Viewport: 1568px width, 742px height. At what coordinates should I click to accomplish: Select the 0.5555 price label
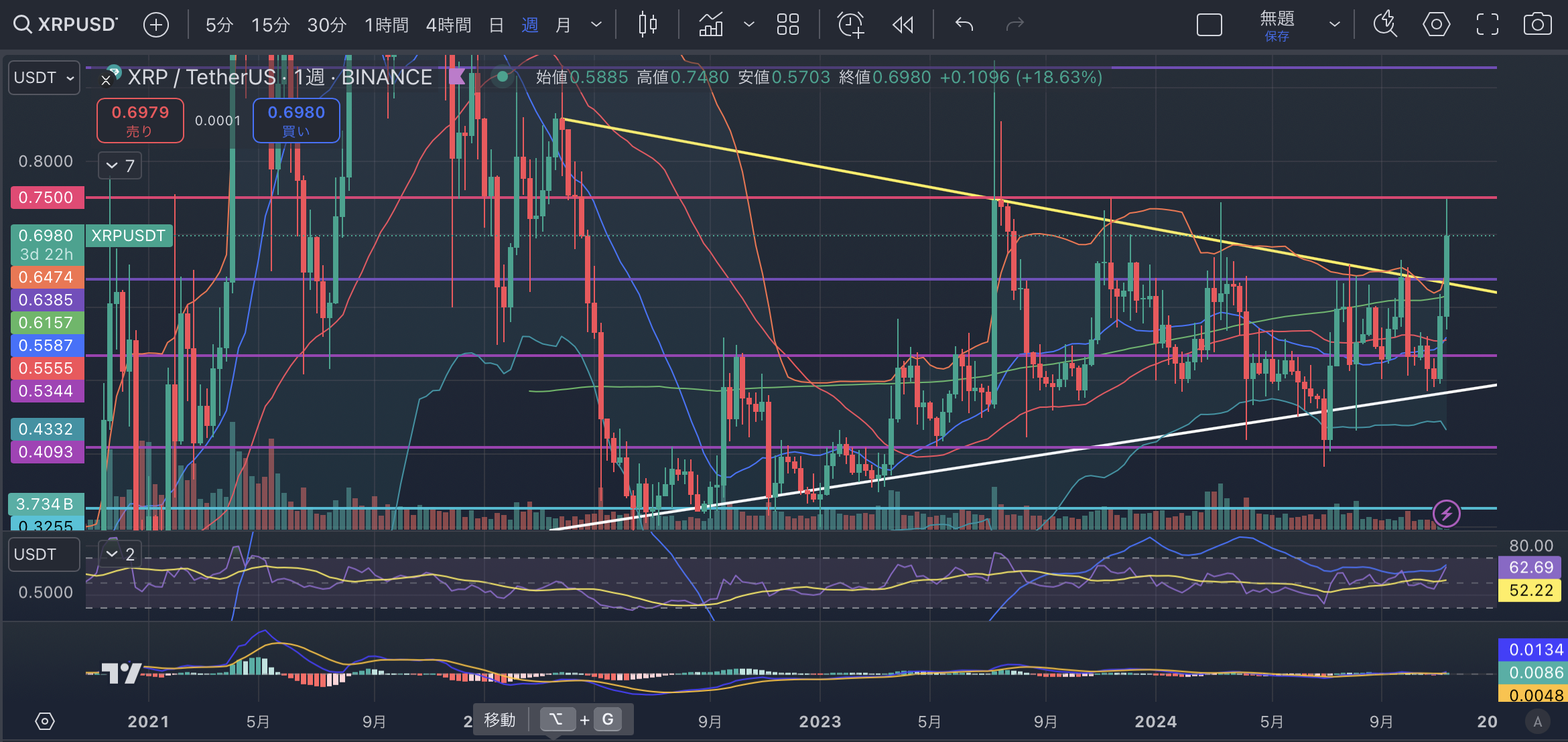[47, 368]
